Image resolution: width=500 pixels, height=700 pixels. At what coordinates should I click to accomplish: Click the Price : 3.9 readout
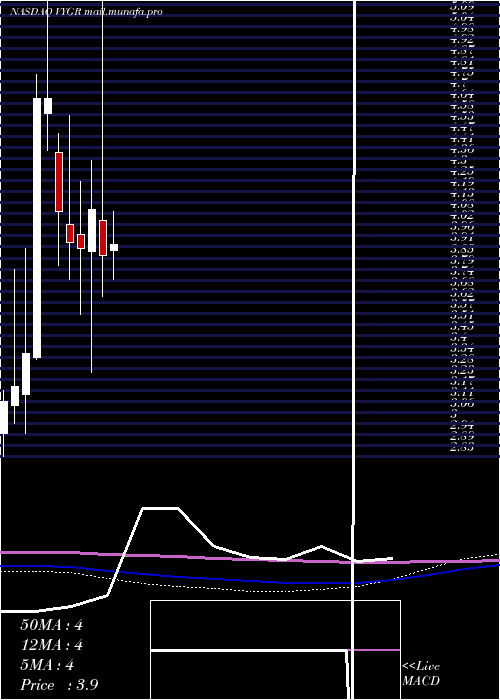pos(59,685)
